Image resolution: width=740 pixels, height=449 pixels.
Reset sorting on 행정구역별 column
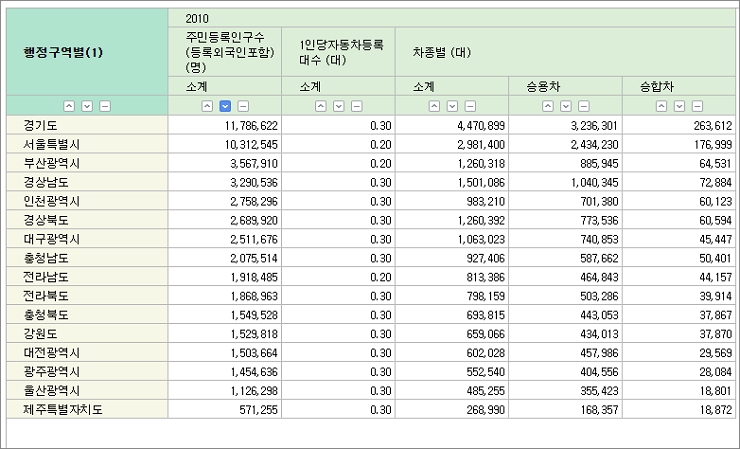pos(105,106)
